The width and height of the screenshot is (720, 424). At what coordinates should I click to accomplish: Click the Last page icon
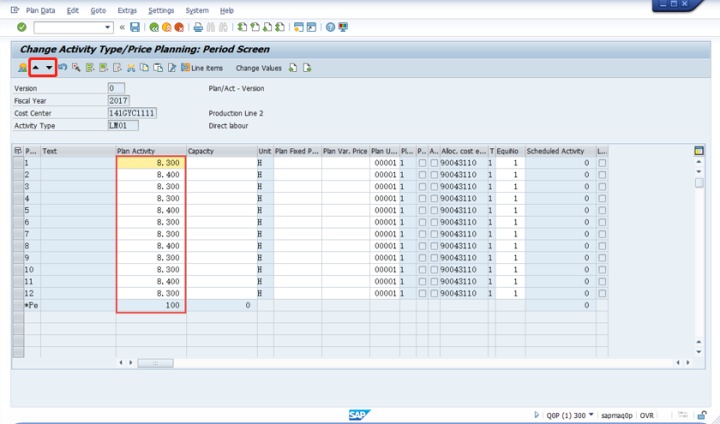(279, 27)
